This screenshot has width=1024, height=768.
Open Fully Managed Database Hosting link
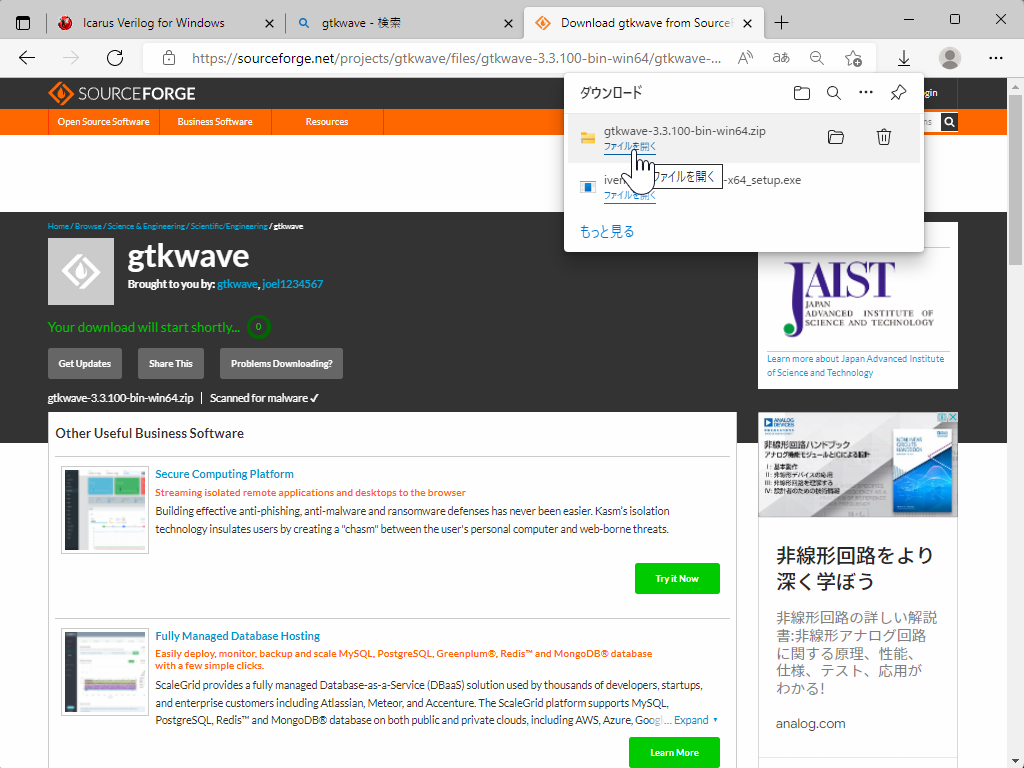[238, 636]
